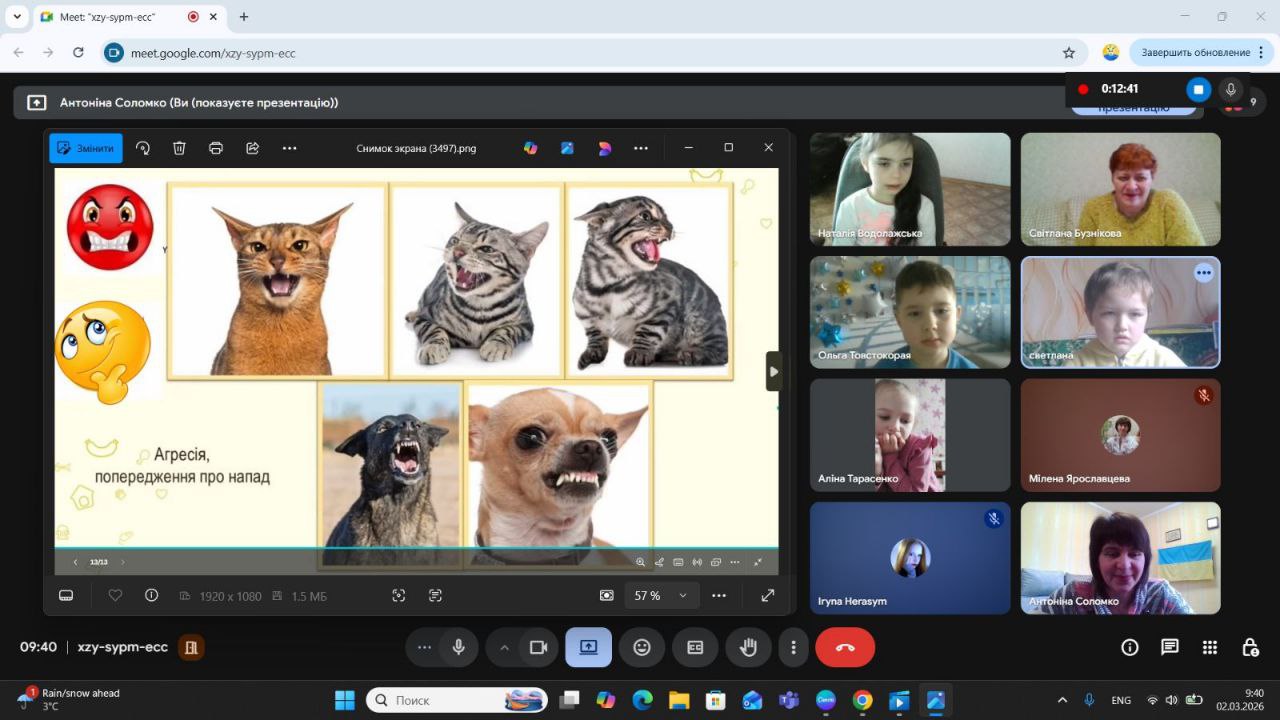
Task: Send a reaction with the emoji button
Action: (642, 647)
